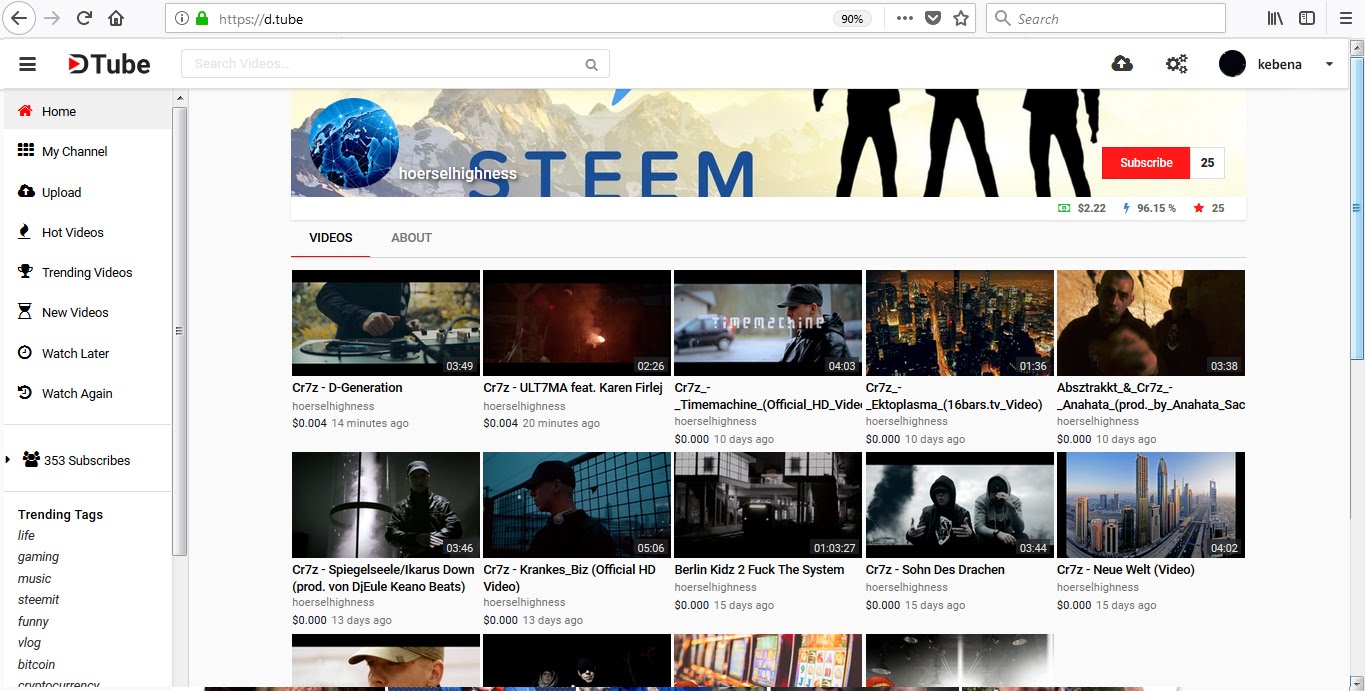Image resolution: width=1365 pixels, height=691 pixels.
Task: Click the title 'Berlin Kidz 2 Fuck The System'
Action: [759, 570]
